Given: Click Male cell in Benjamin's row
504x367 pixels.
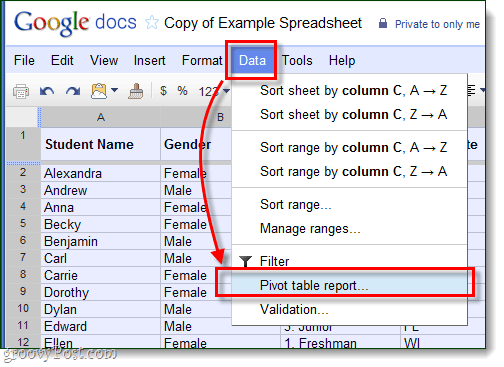Looking at the screenshot, I should [x=196, y=241].
